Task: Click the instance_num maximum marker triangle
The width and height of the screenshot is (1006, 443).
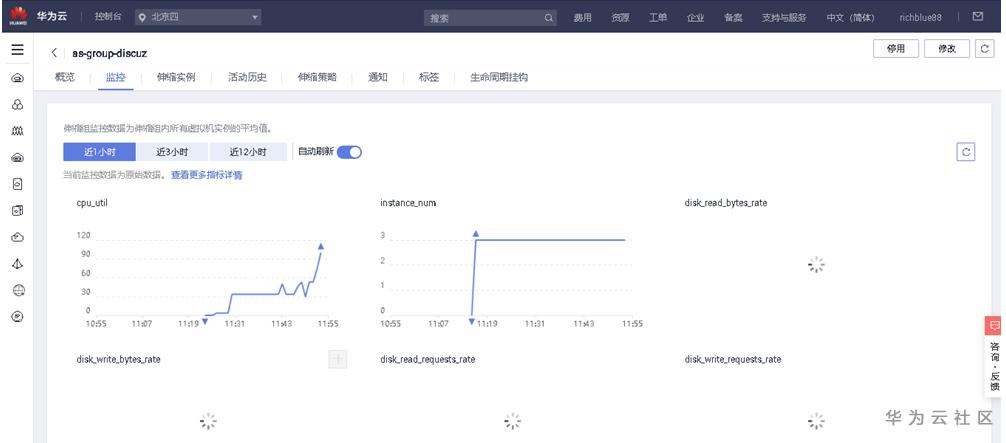Action: coord(475,234)
